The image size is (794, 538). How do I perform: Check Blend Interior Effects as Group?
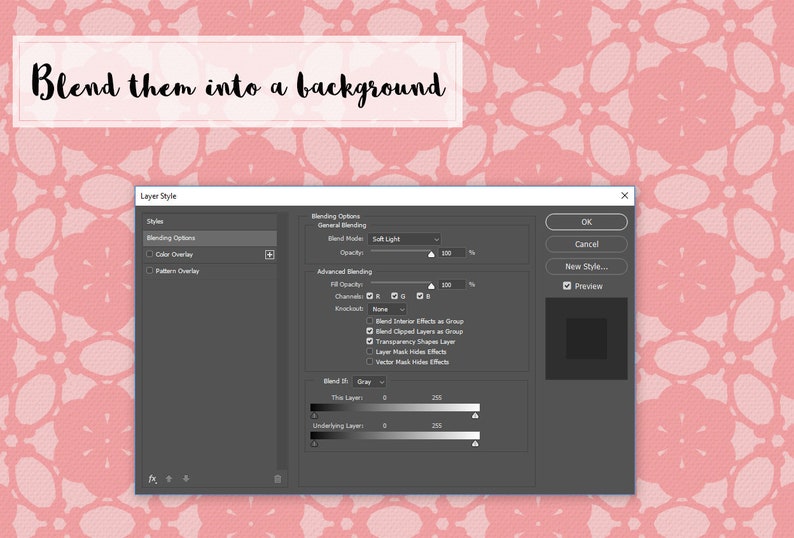(x=370, y=321)
